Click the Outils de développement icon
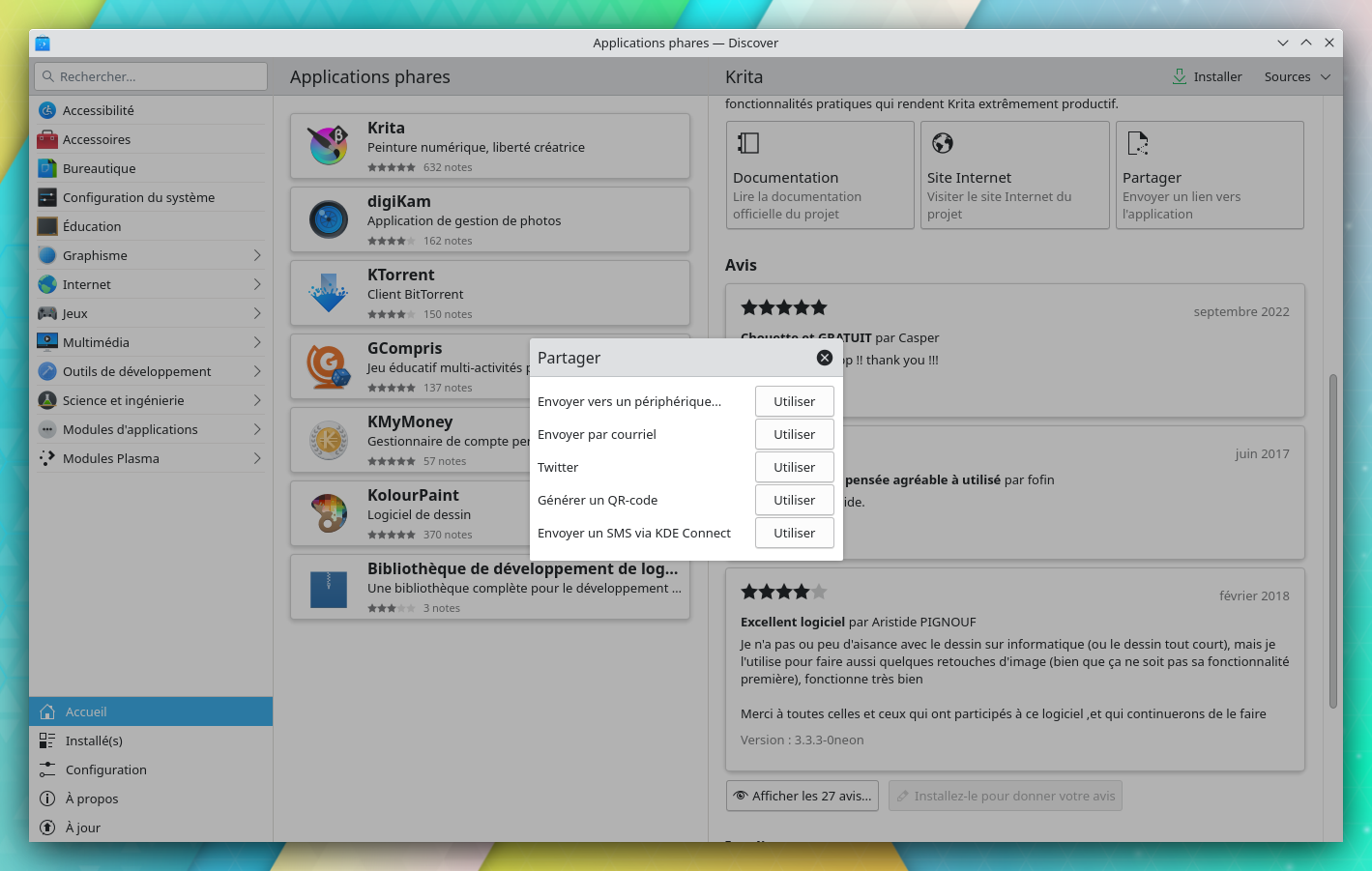 [47, 371]
